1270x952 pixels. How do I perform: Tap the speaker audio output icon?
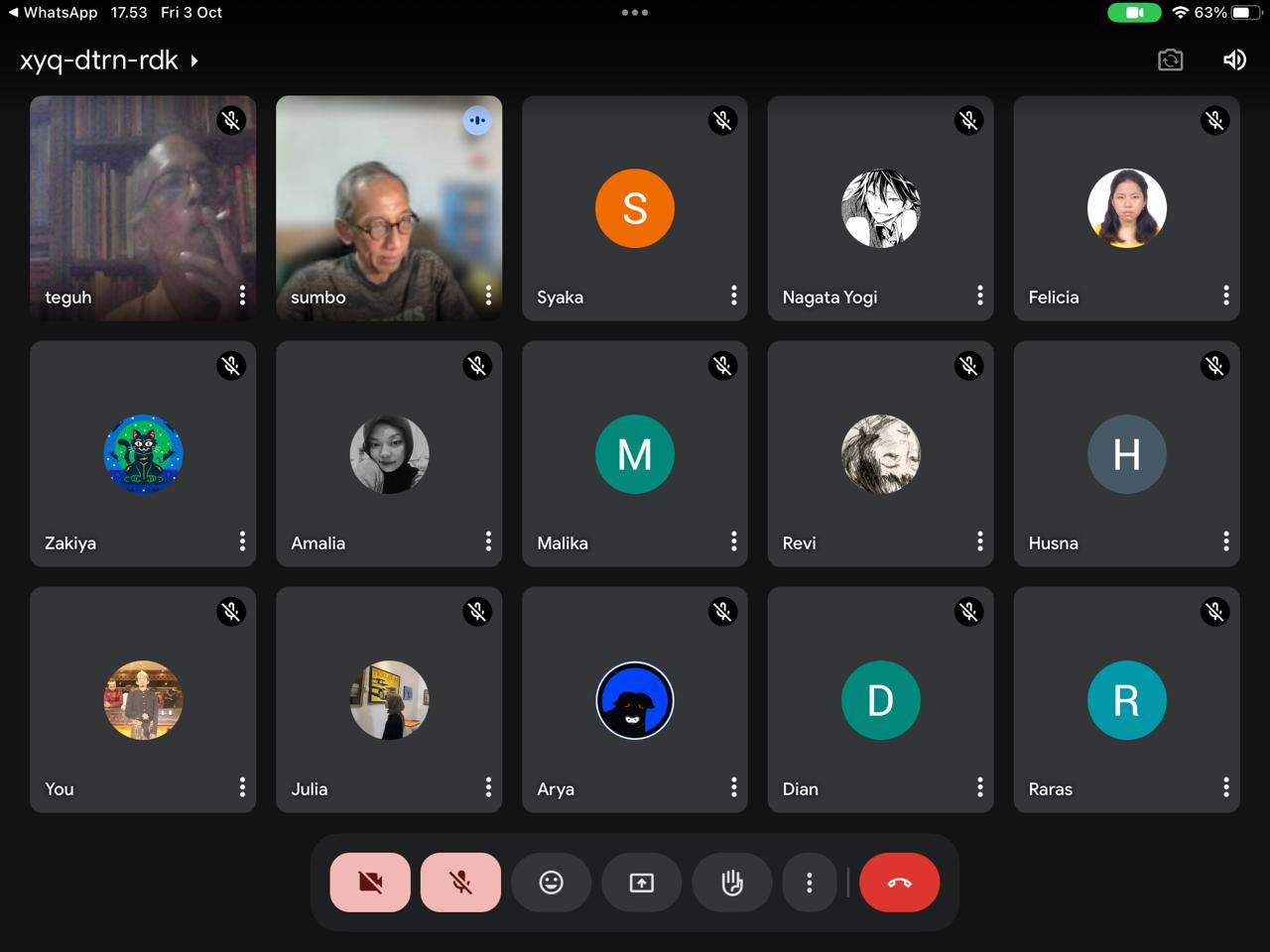click(x=1234, y=60)
